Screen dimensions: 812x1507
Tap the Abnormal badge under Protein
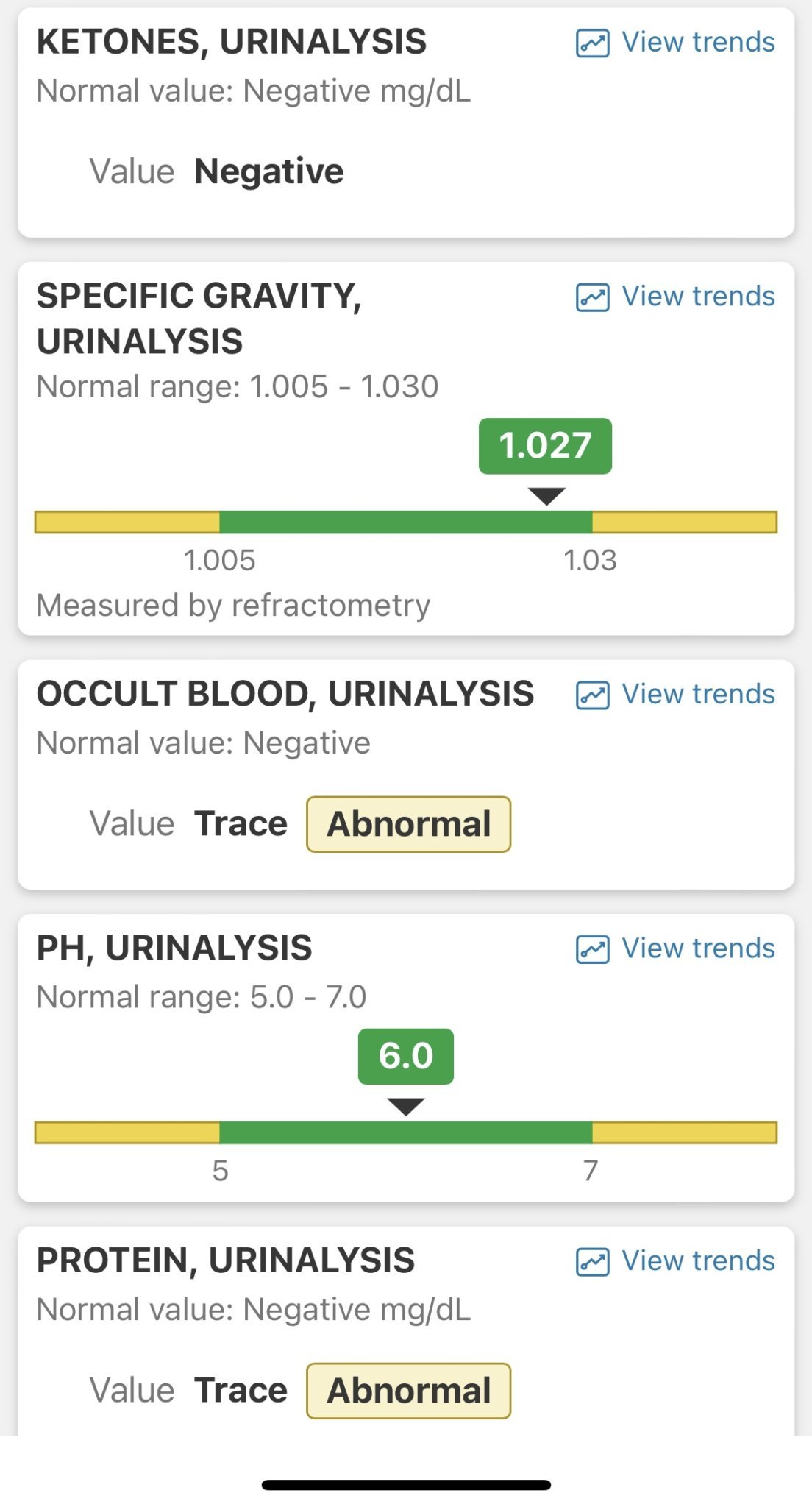[x=408, y=1391]
